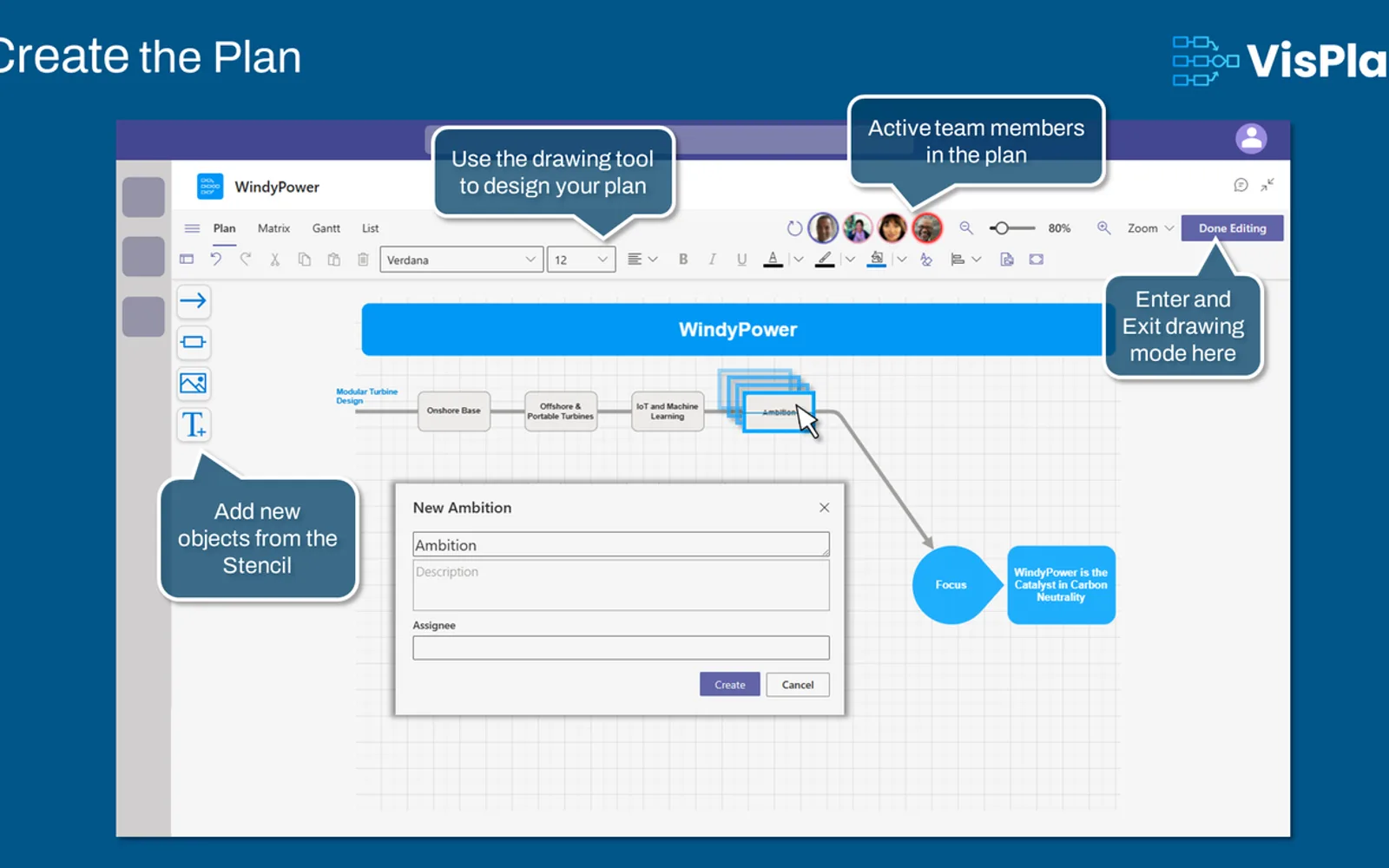Open the Zoom dropdown
The image size is (1389, 868).
click(1150, 228)
